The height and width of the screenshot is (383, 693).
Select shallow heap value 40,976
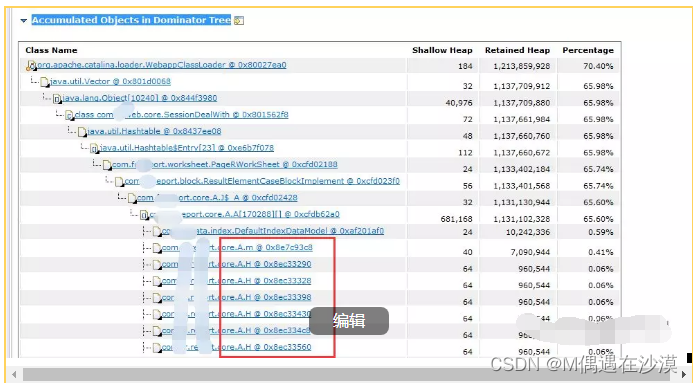click(x=459, y=102)
